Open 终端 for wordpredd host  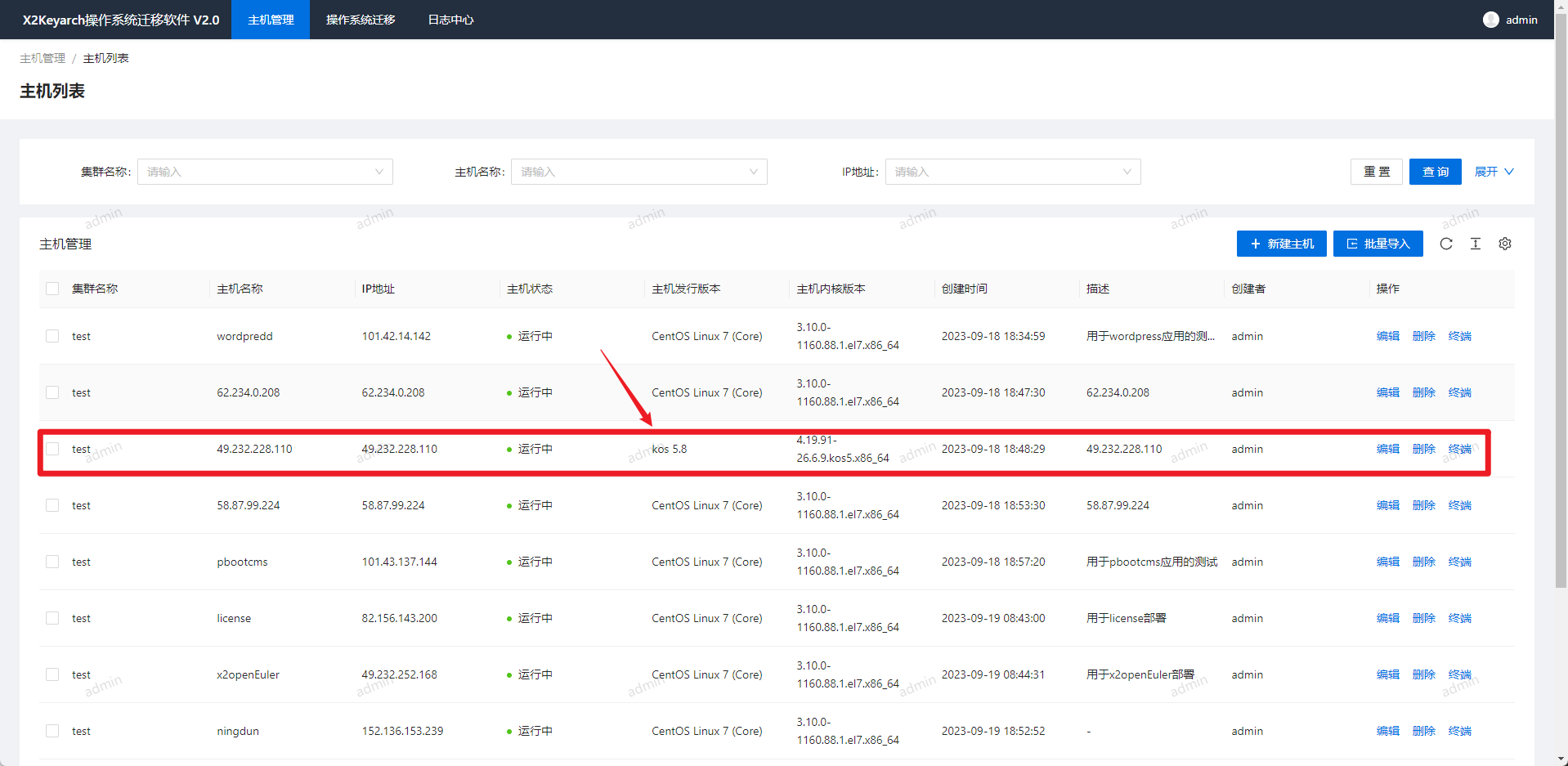pos(1460,336)
